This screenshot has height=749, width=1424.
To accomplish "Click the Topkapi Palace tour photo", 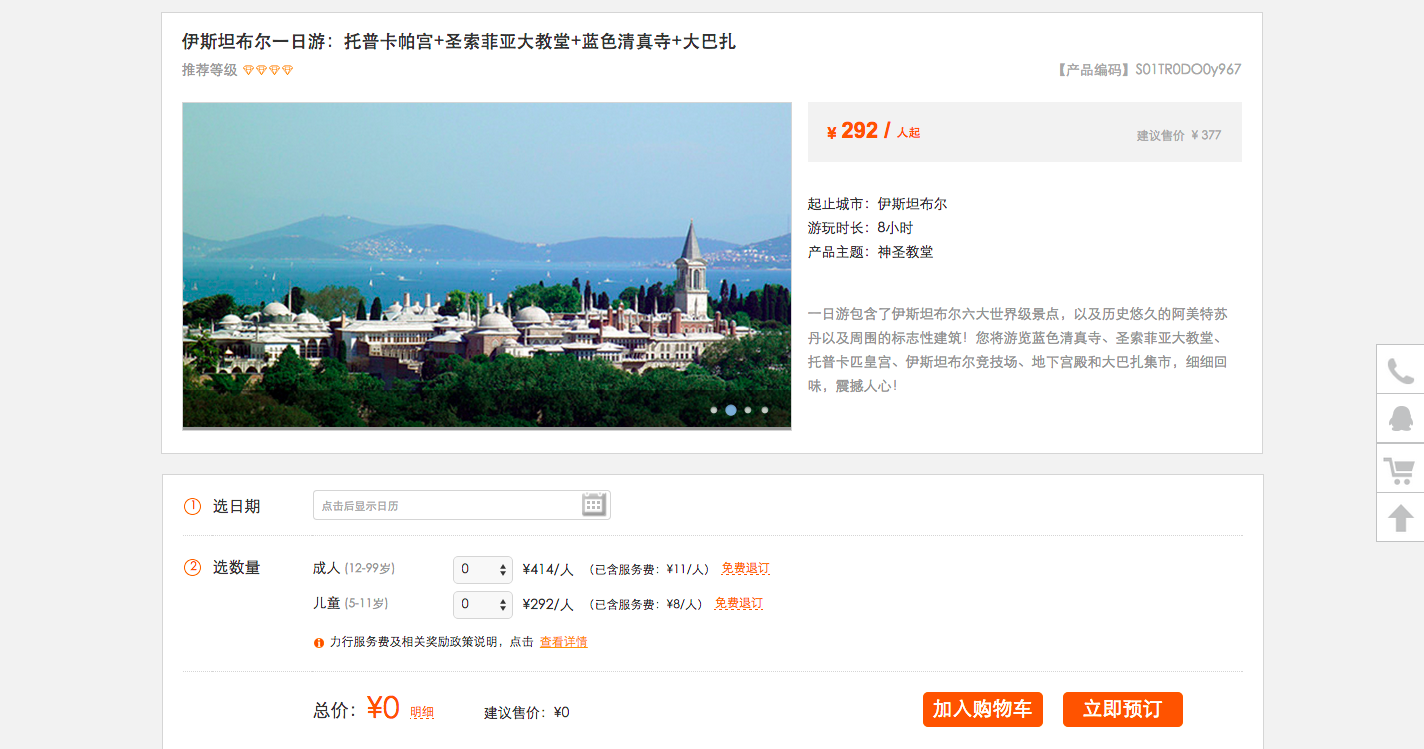I will point(487,266).
